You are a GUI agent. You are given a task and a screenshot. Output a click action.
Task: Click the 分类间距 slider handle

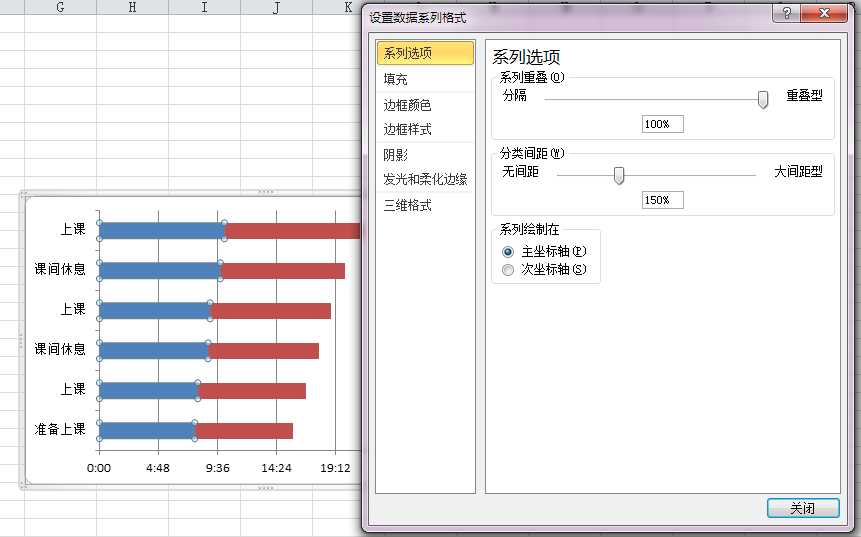tap(619, 176)
